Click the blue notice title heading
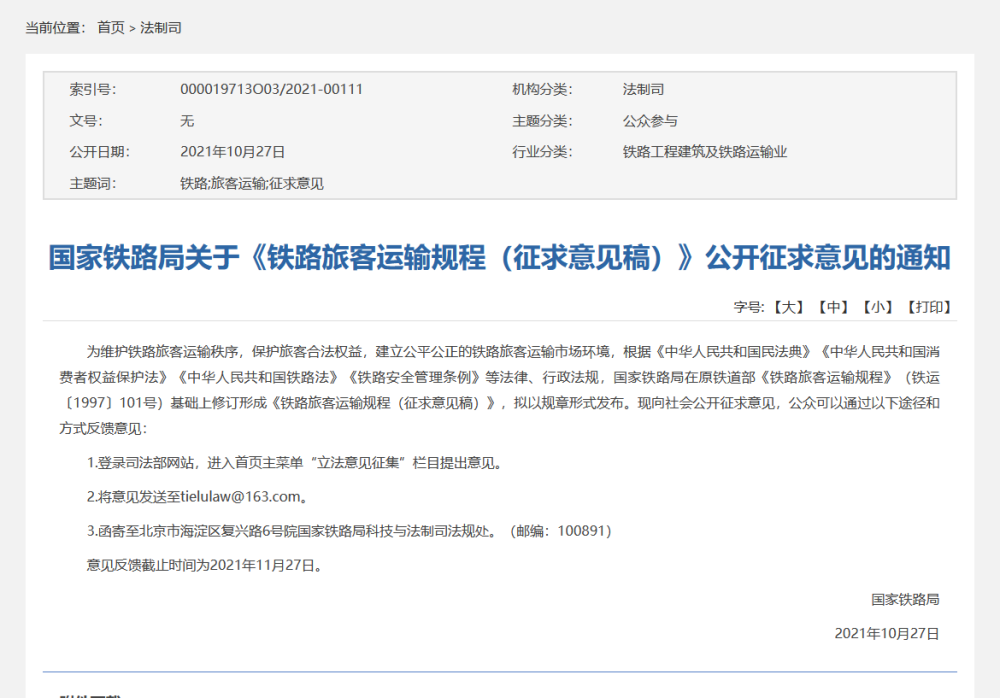 click(499, 258)
